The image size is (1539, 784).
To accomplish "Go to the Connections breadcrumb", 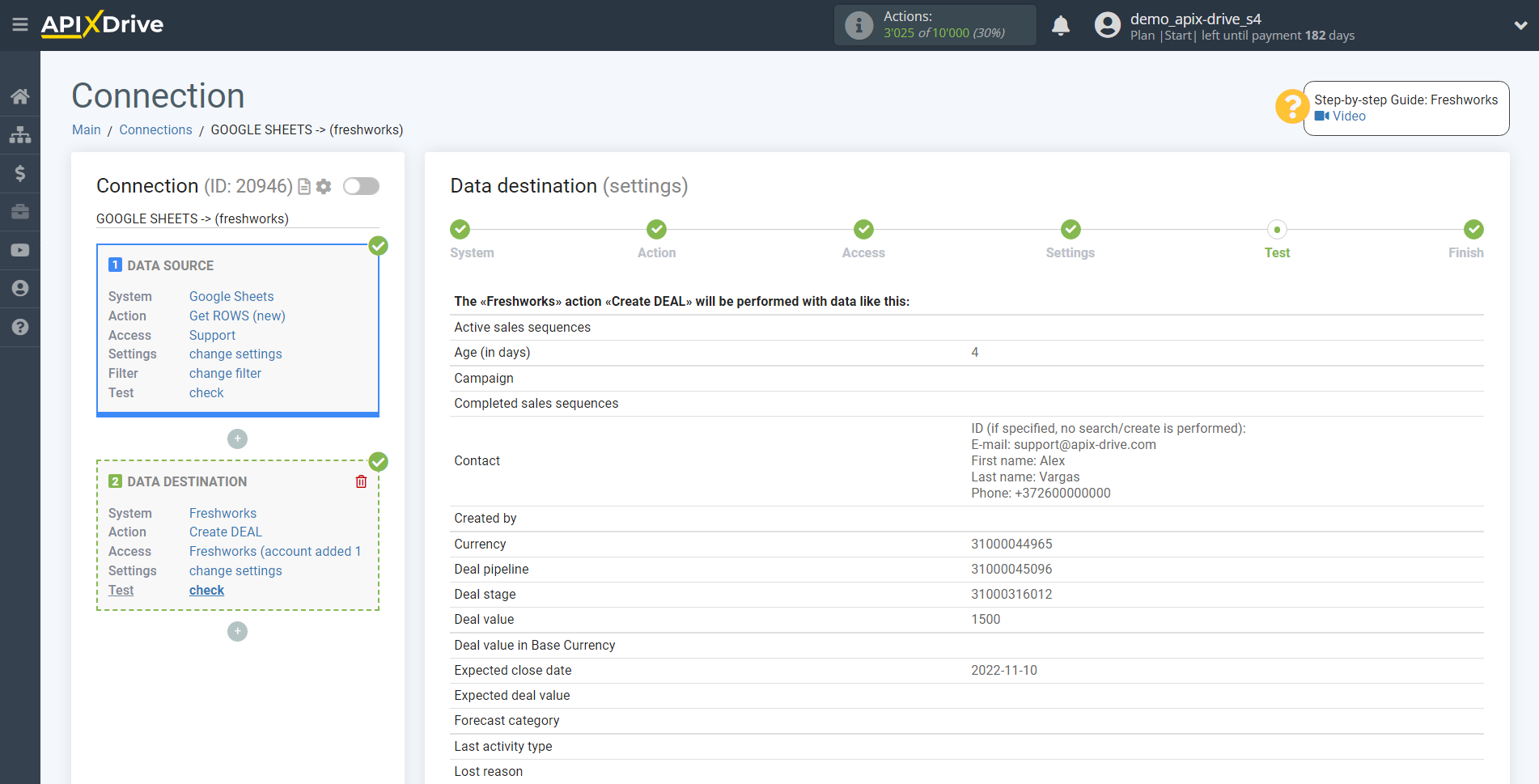I will [x=155, y=129].
